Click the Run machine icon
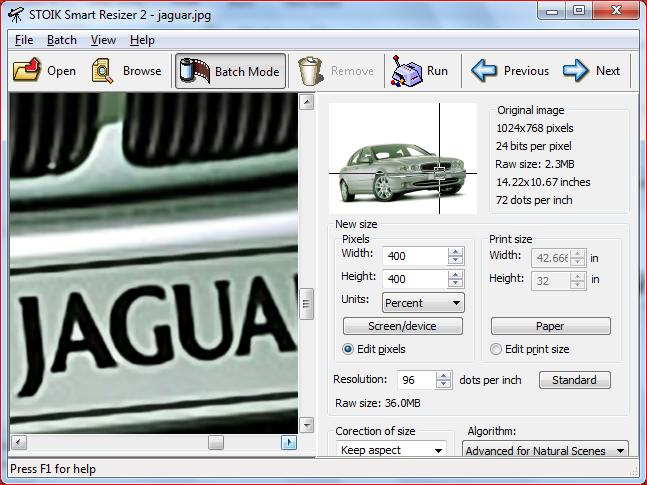This screenshot has width=647, height=485. click(406, 71)
